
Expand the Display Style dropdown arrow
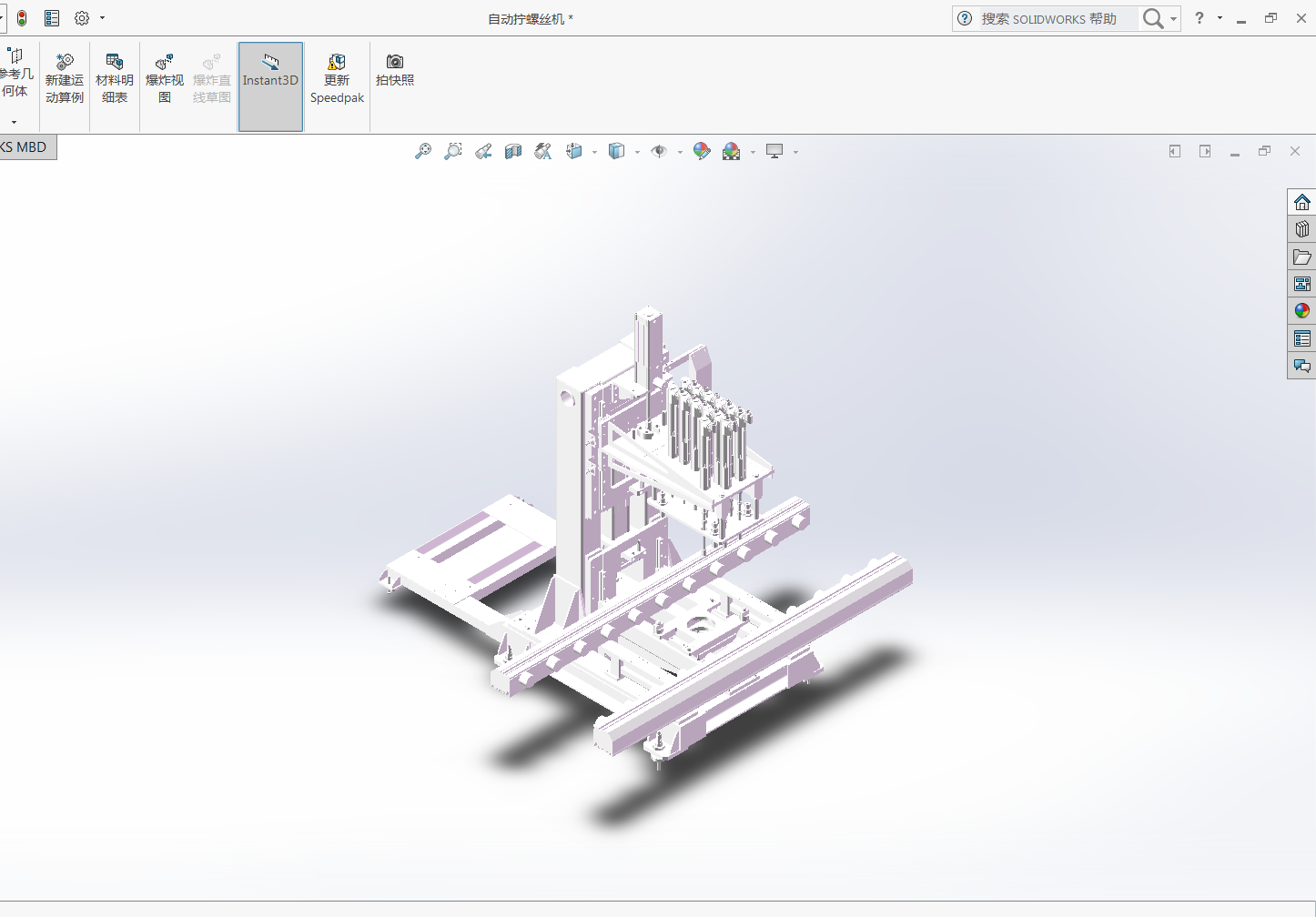[x=637, y=153]
